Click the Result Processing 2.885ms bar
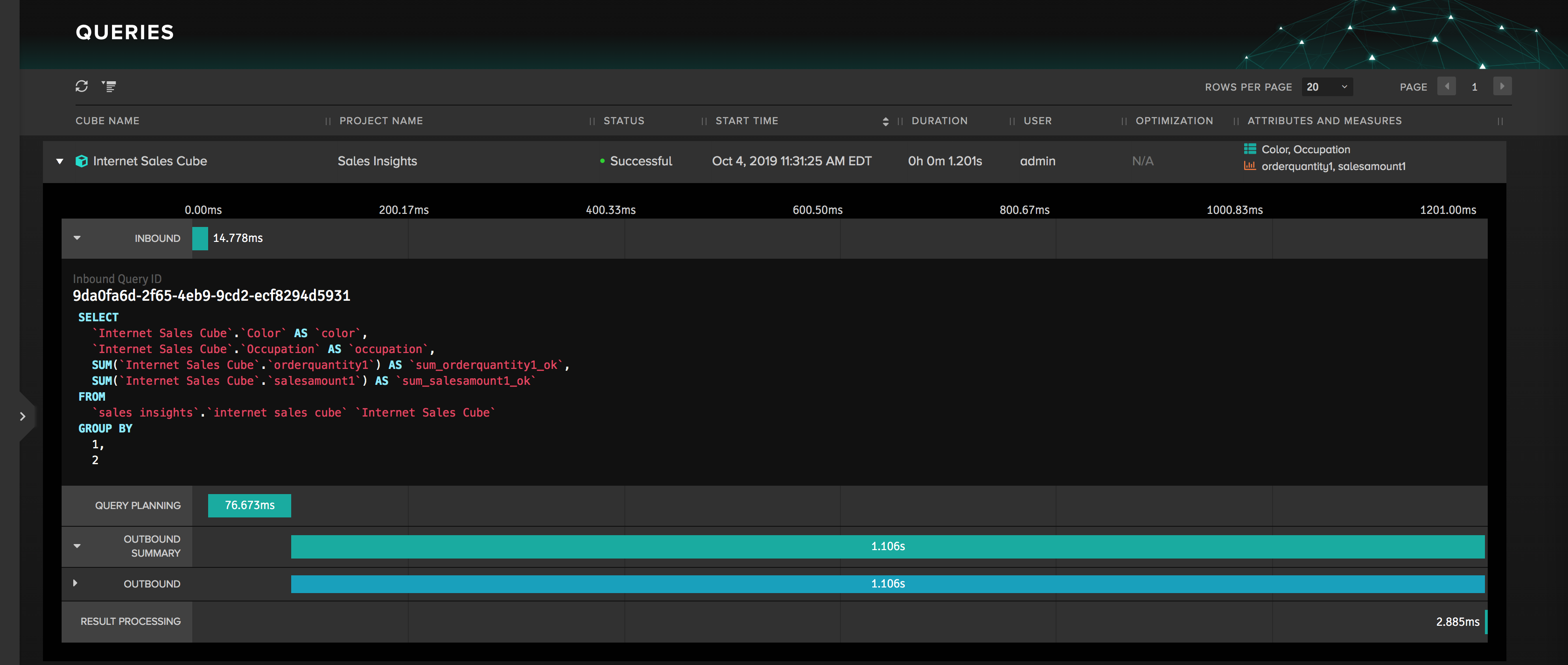The height and width of the screenshot is (665, 1568). point(1486,622)
